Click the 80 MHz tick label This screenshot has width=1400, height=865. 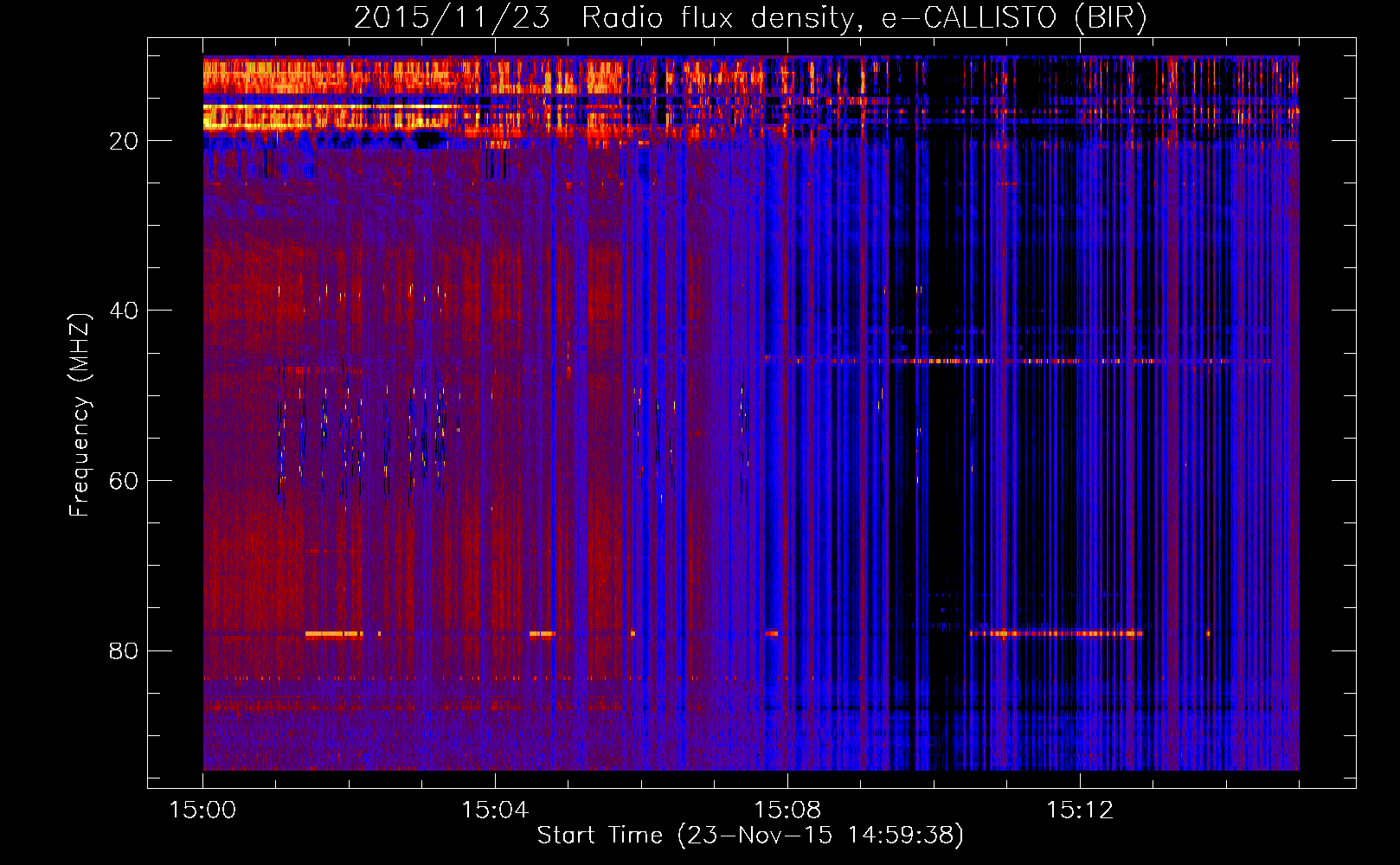[124, 650]
